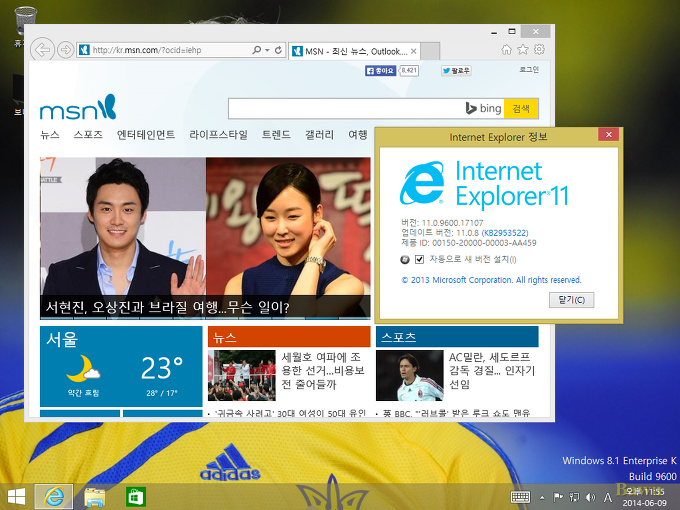The width and height of the screenshot is (680, 510).
Task: Click the 로그인 link
Action: click(529, 69)
